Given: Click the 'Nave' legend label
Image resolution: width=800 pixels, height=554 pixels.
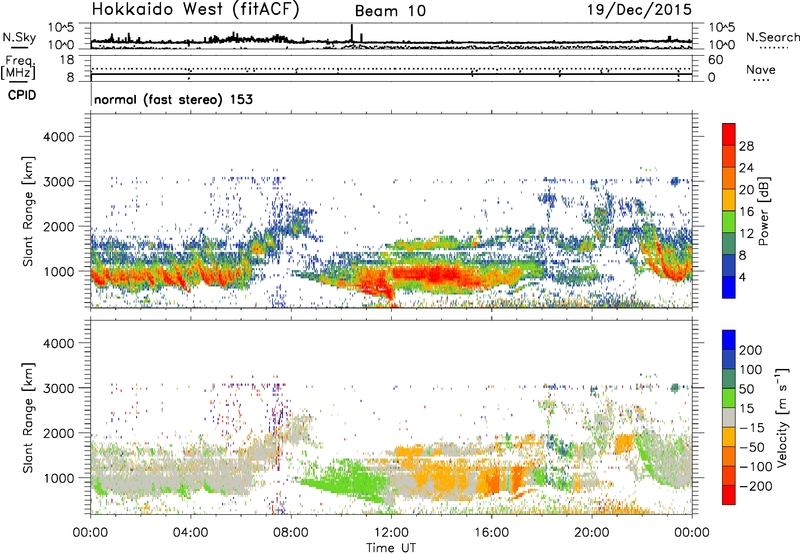Looking at the screenshot, I should tap(760, 69).
